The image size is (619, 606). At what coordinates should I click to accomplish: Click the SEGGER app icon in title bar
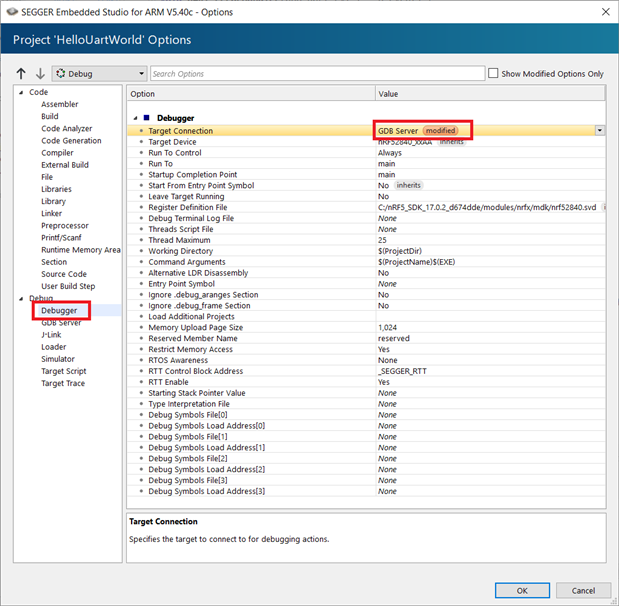tap(11, 11)
